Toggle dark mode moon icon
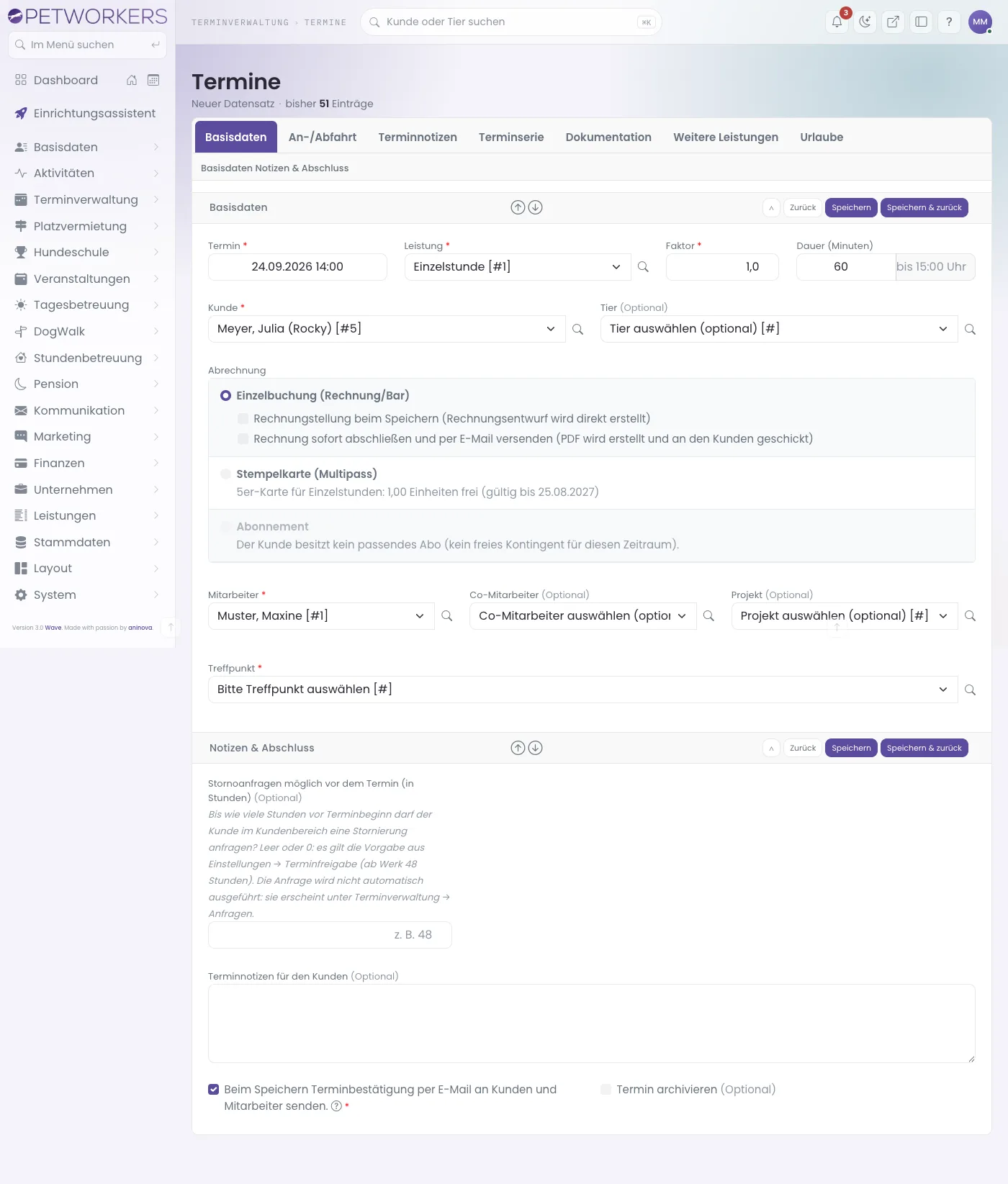 (x=865, y=22)
